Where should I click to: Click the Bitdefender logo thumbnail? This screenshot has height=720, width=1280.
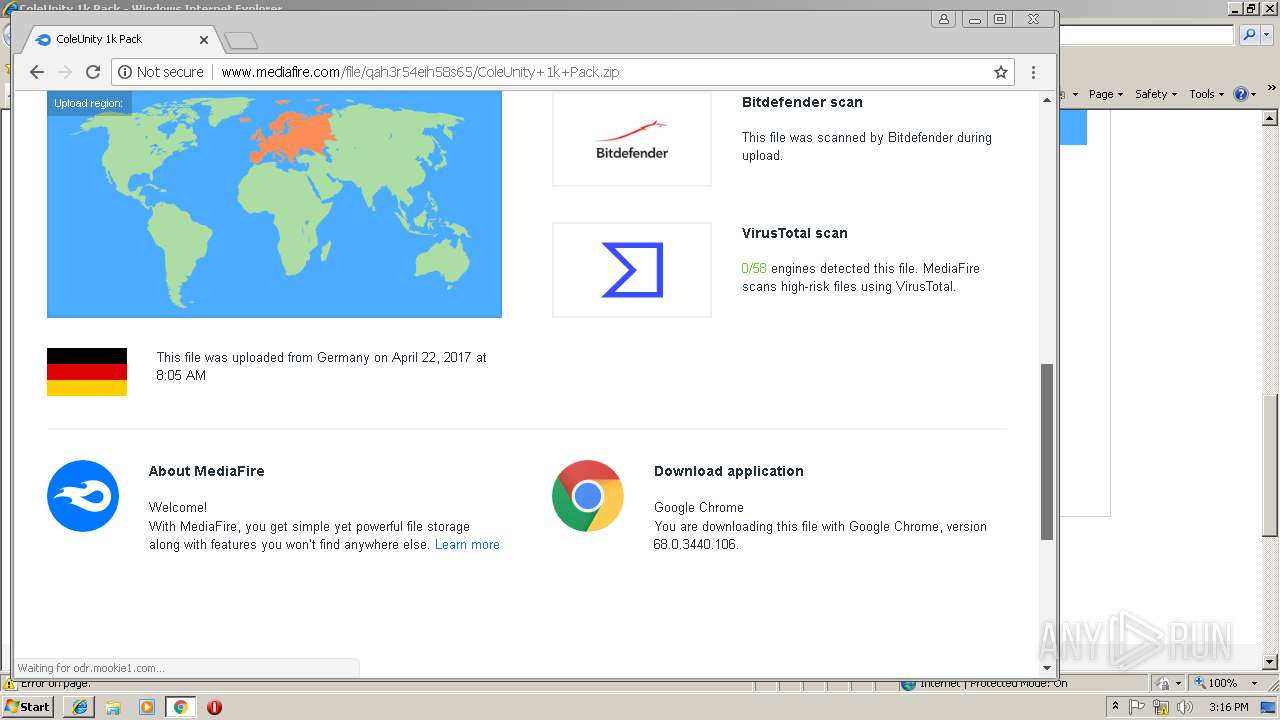pos(632,139)
